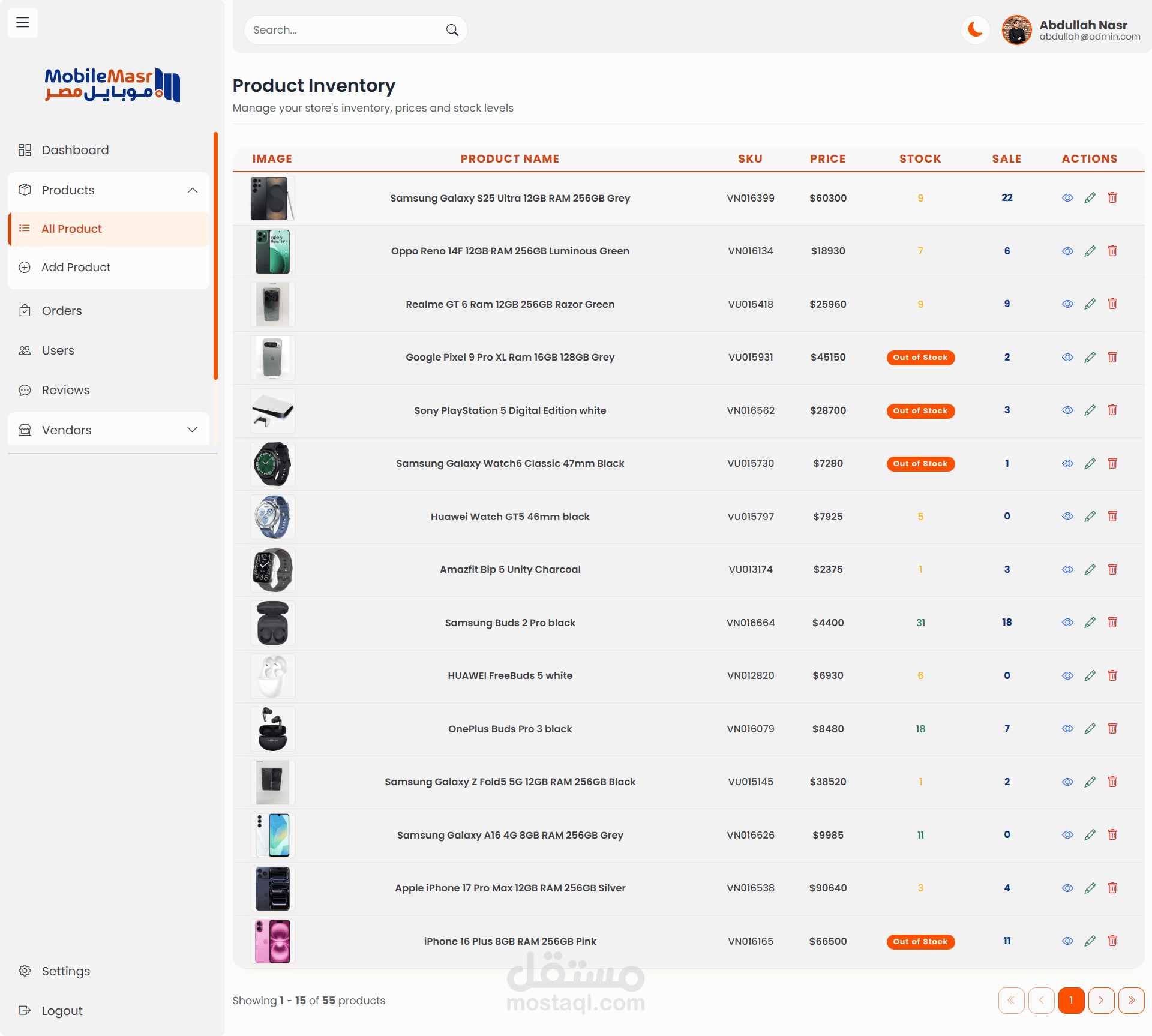Click trash icon for Amazfit Bip 5

point(1112,569)
